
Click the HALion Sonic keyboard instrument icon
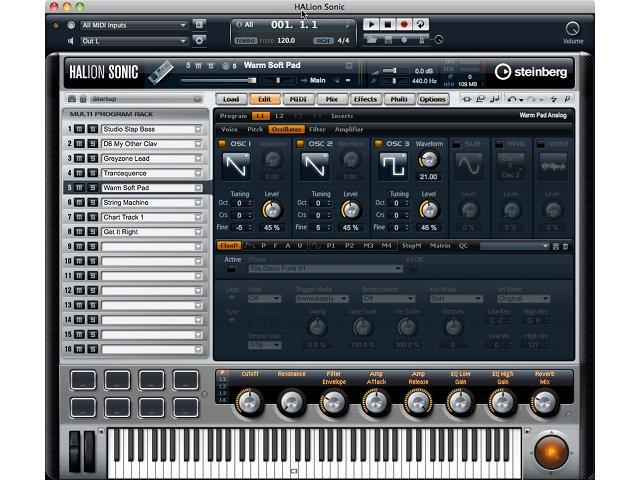160,73
